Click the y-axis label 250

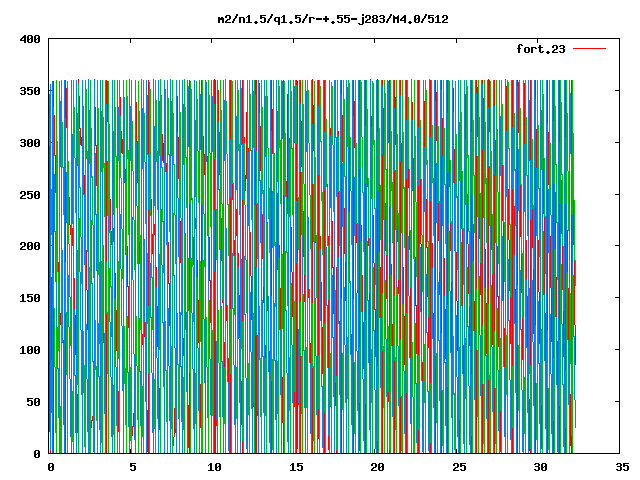30,195
